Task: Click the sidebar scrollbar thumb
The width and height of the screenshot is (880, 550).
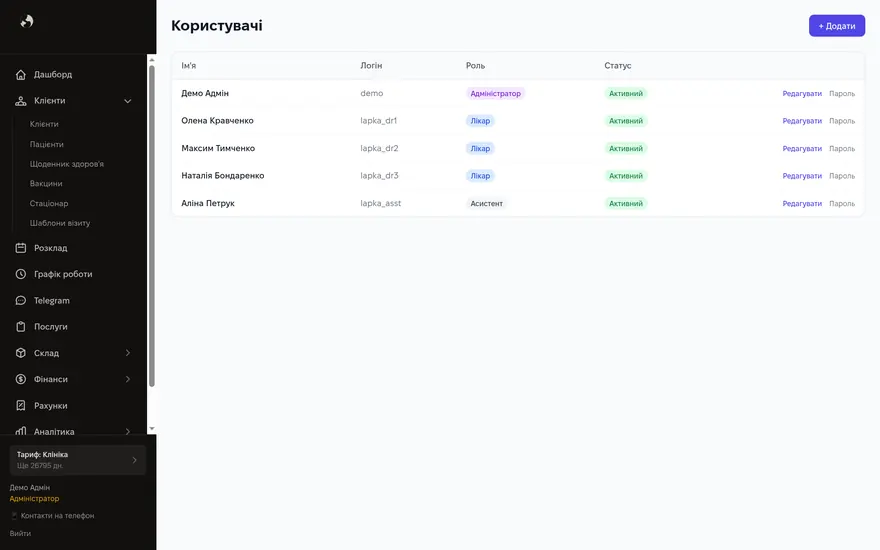Action: pyautogui.click(x=152, y=226)
